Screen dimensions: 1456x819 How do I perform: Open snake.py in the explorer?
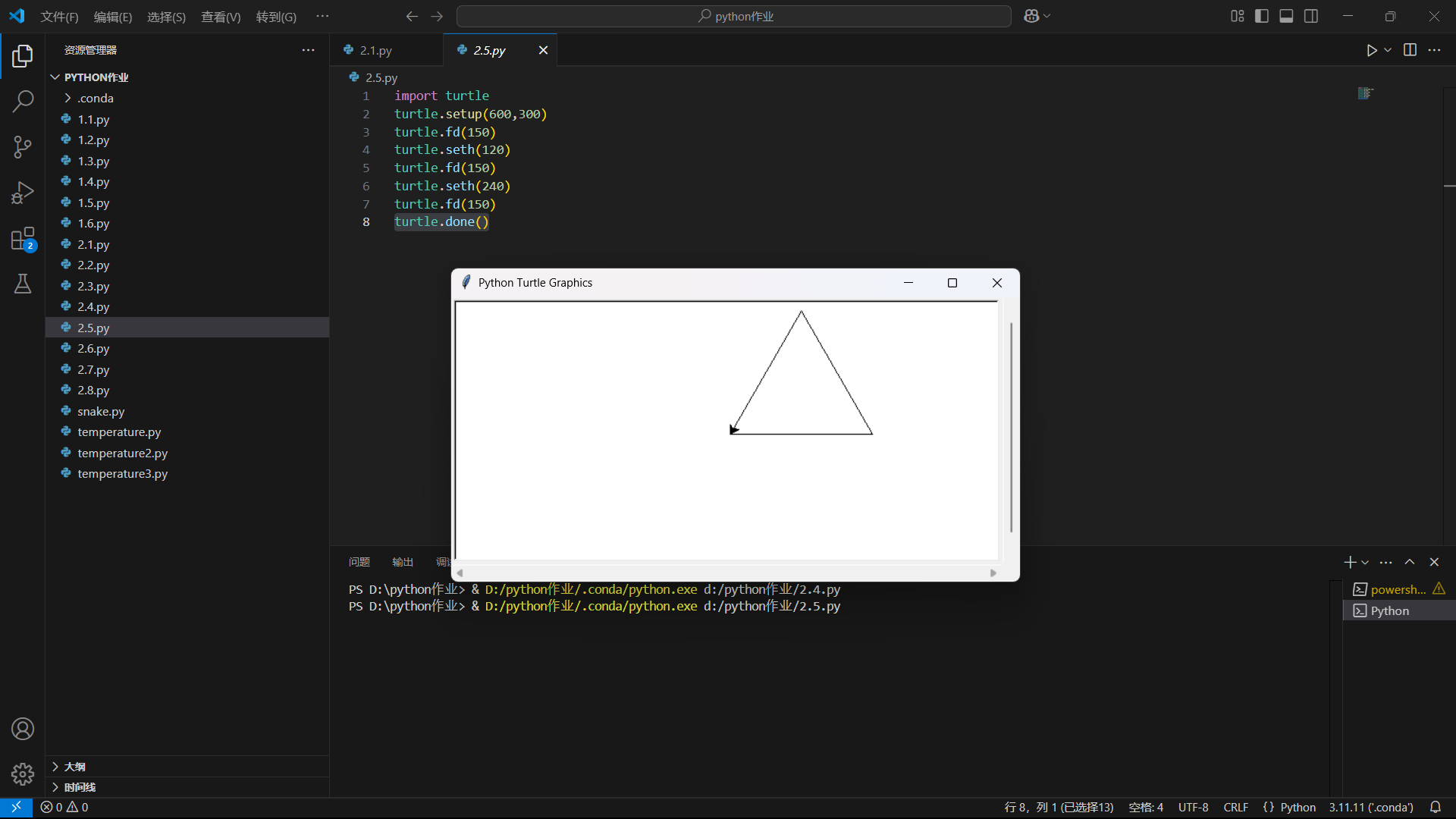pyautogui.click(x=101, y=411)
